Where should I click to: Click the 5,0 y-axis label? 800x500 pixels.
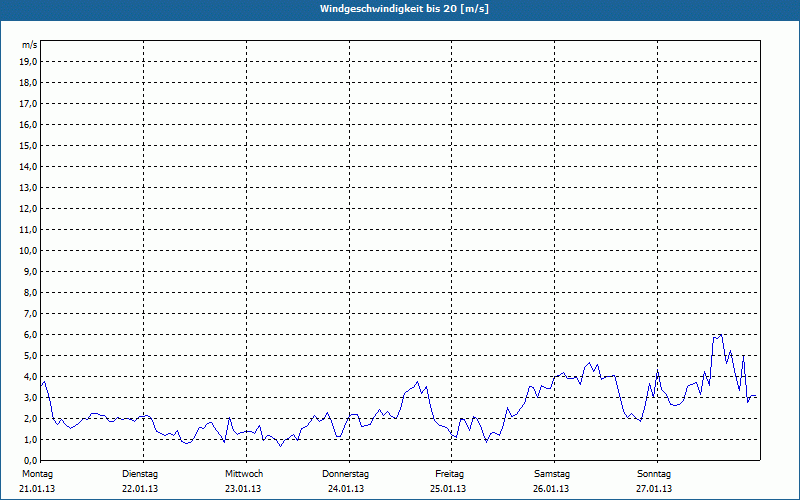[x=30, y=356]
